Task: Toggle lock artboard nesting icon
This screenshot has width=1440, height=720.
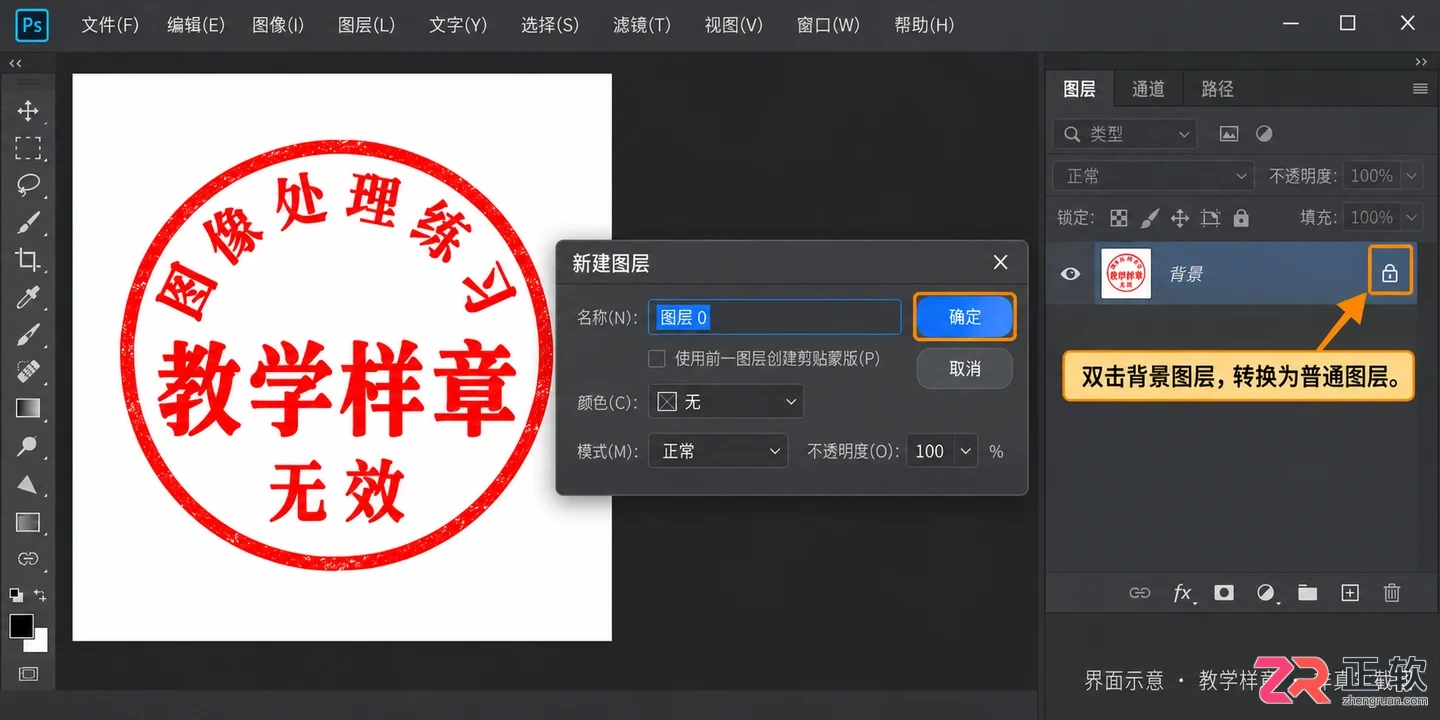Action: point(1211,217)
